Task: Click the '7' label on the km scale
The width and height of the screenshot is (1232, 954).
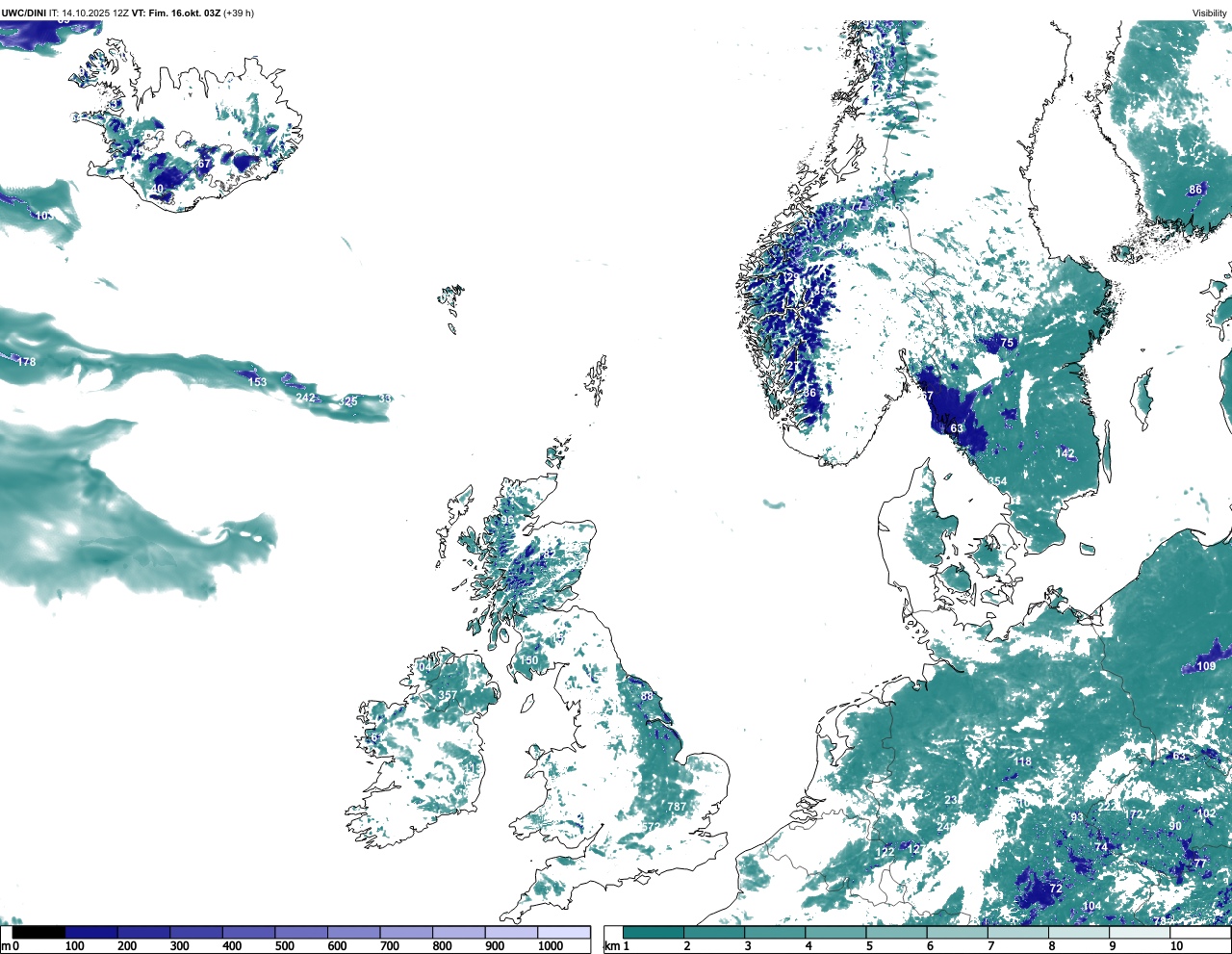Action: coord(990,946)
